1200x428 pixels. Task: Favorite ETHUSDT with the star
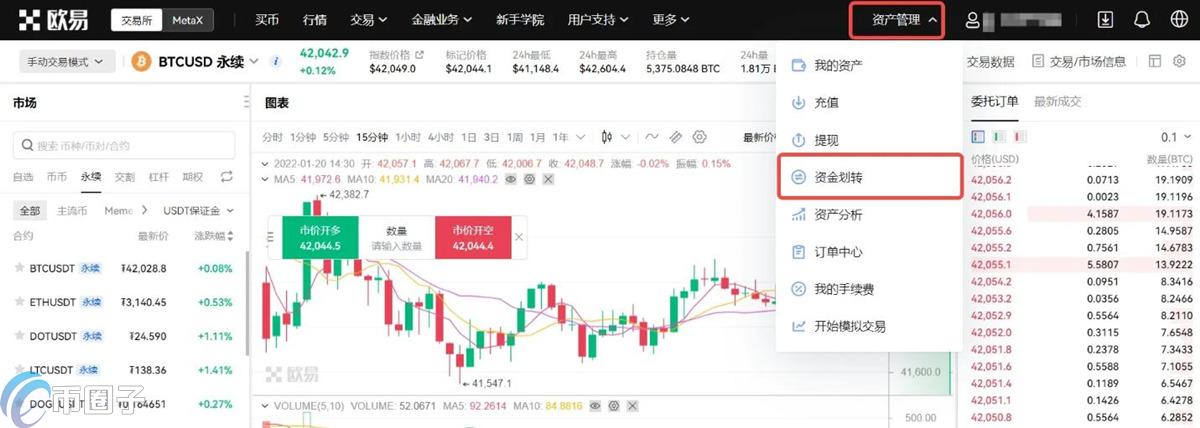18,302
